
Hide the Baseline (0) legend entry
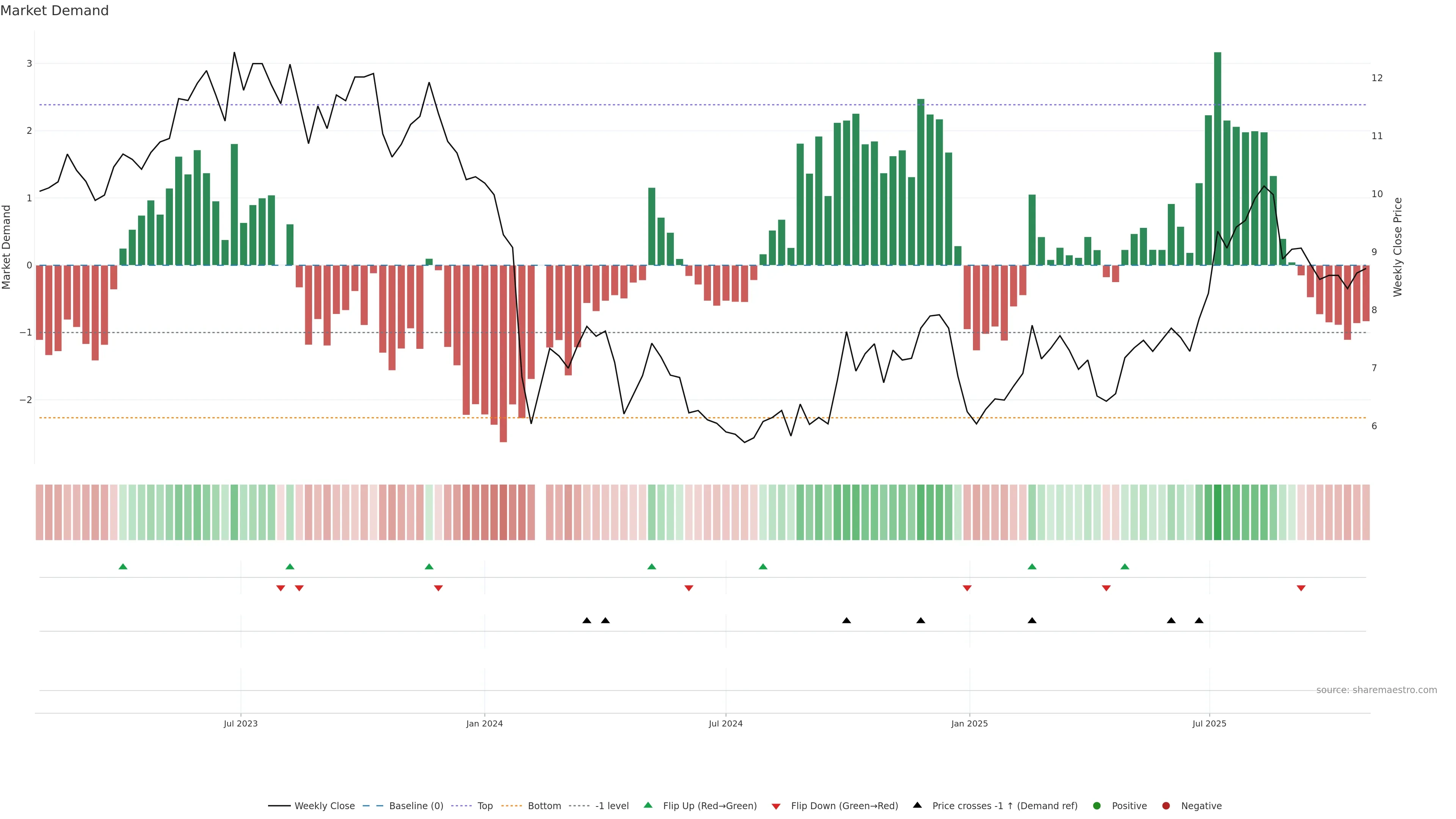point(416,805)
